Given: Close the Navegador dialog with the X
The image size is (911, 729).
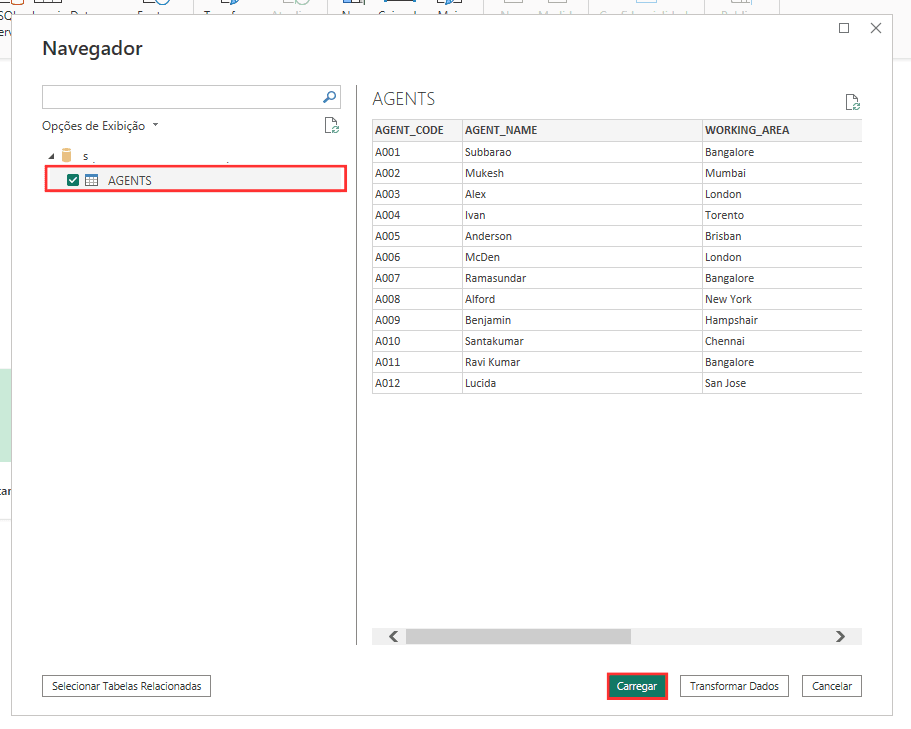Looking at the screenshot, I should (x=876, y=28).
